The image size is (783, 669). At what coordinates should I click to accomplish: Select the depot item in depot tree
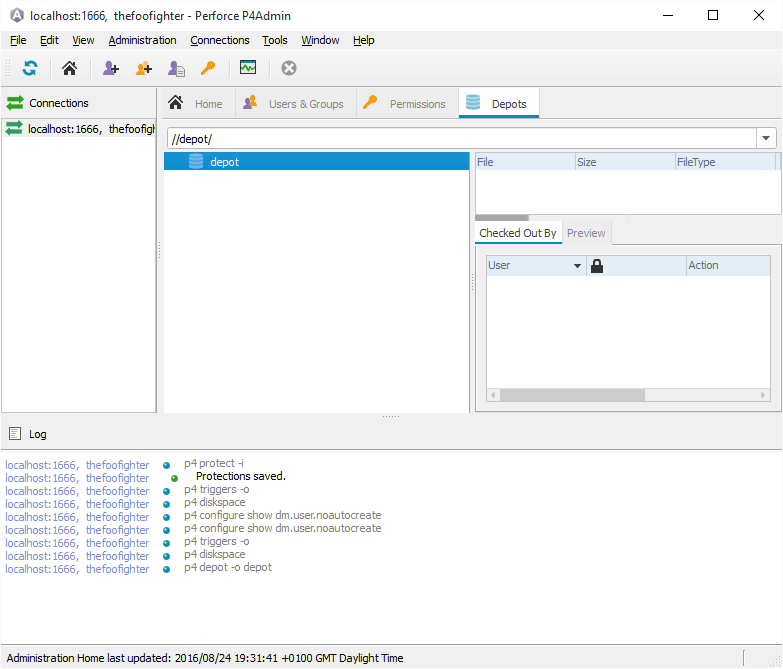317,161
